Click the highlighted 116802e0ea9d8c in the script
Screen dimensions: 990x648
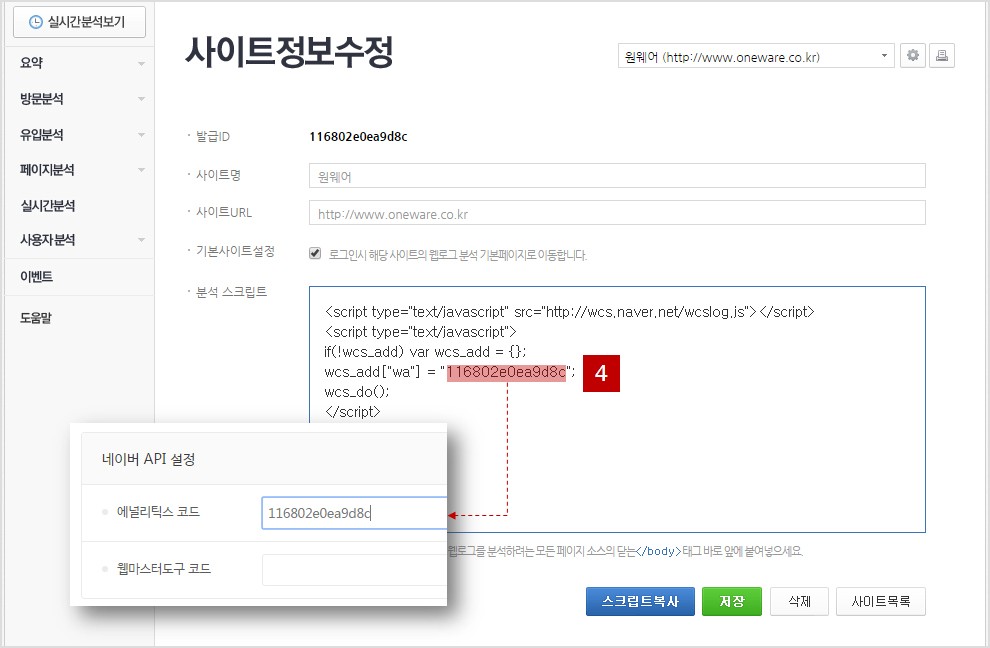coord(506,372)
